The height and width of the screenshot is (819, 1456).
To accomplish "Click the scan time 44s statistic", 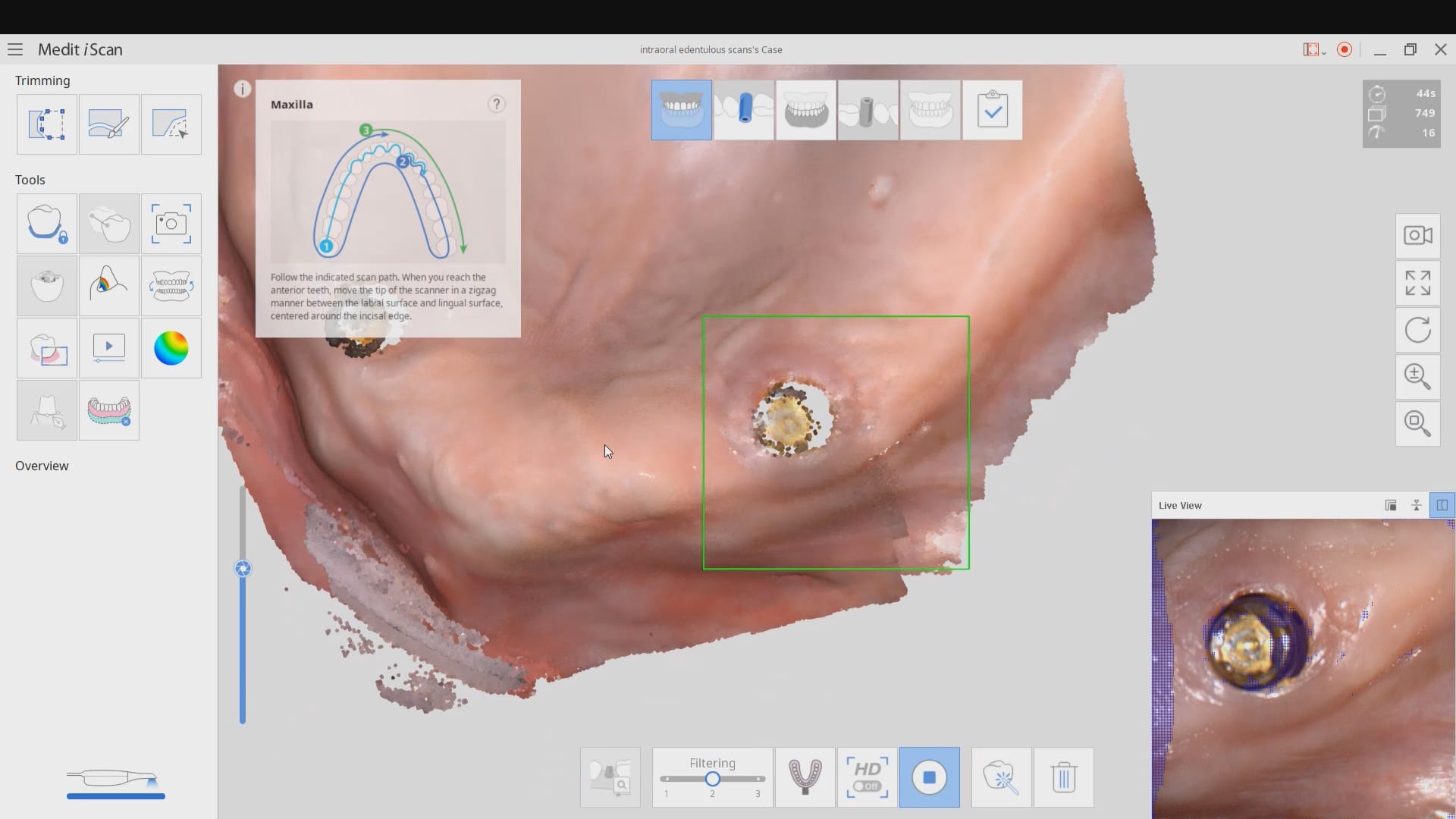I will (1426, 93).
